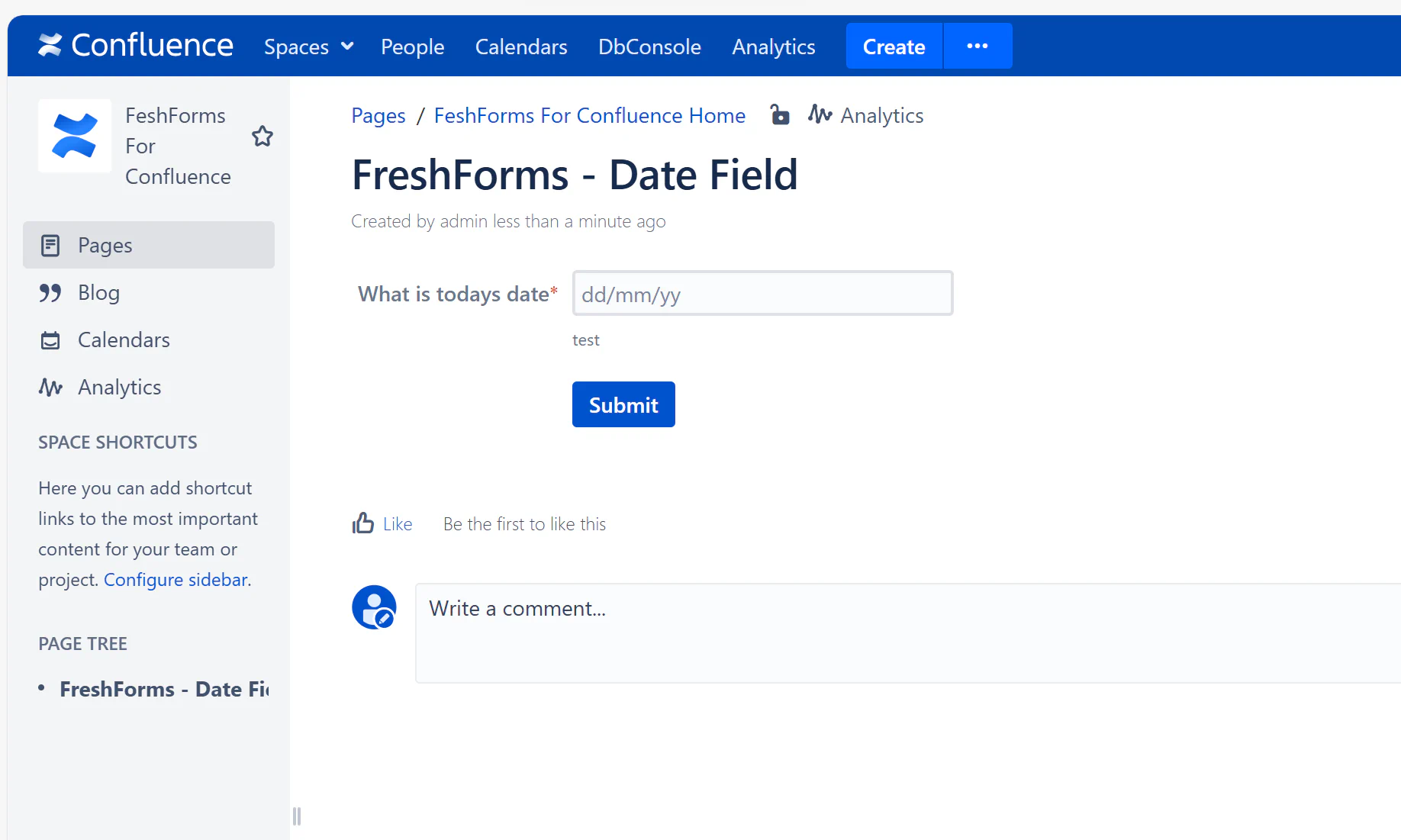The image size is (1401, 840).
Task: Select FreshForms - Date Field in page tree
Action: click(164, 690)
